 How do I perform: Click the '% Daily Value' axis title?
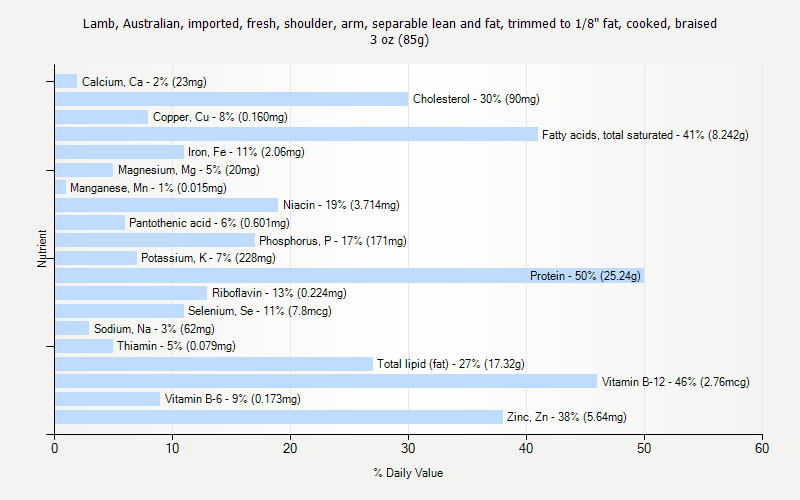(x=408, y=473)
